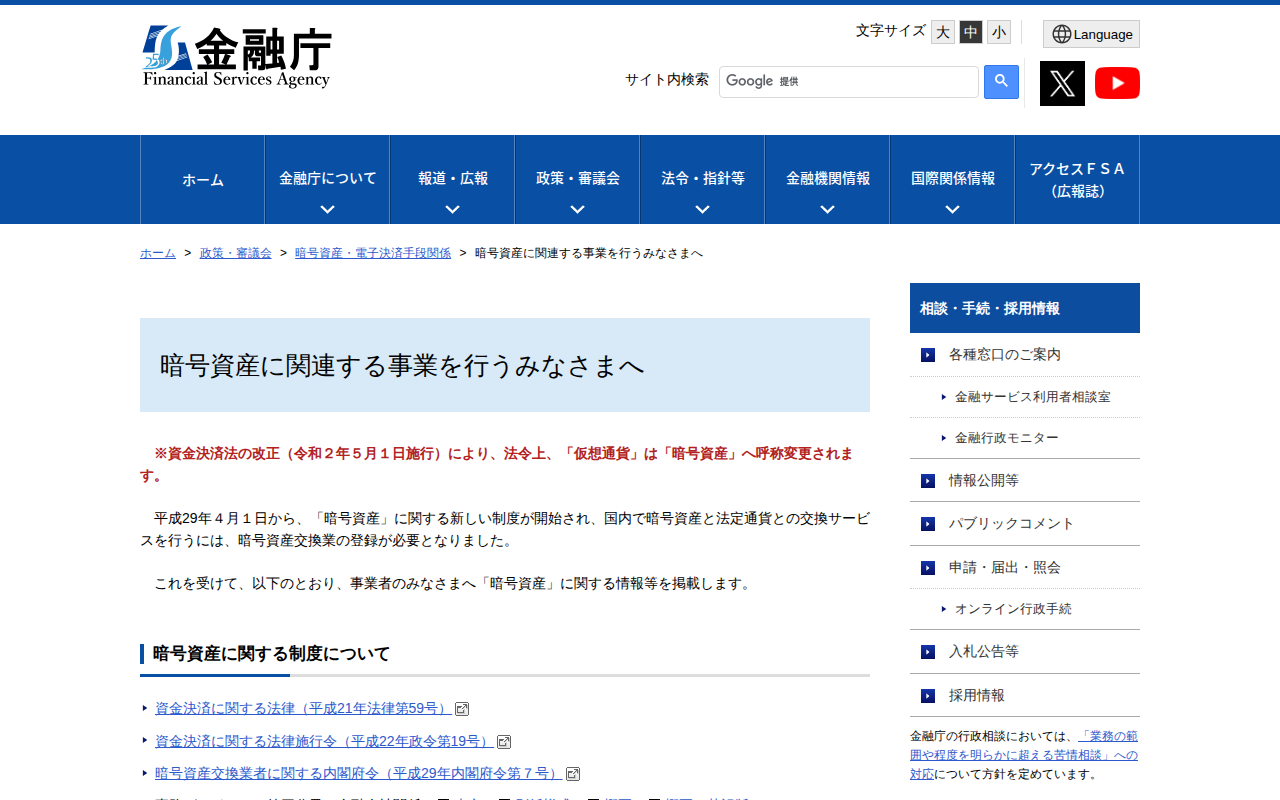Viewport: 1280px width, 800px height.
Task: Expand the 金融機関情報 navigation menu
Action: pos(827,179)
